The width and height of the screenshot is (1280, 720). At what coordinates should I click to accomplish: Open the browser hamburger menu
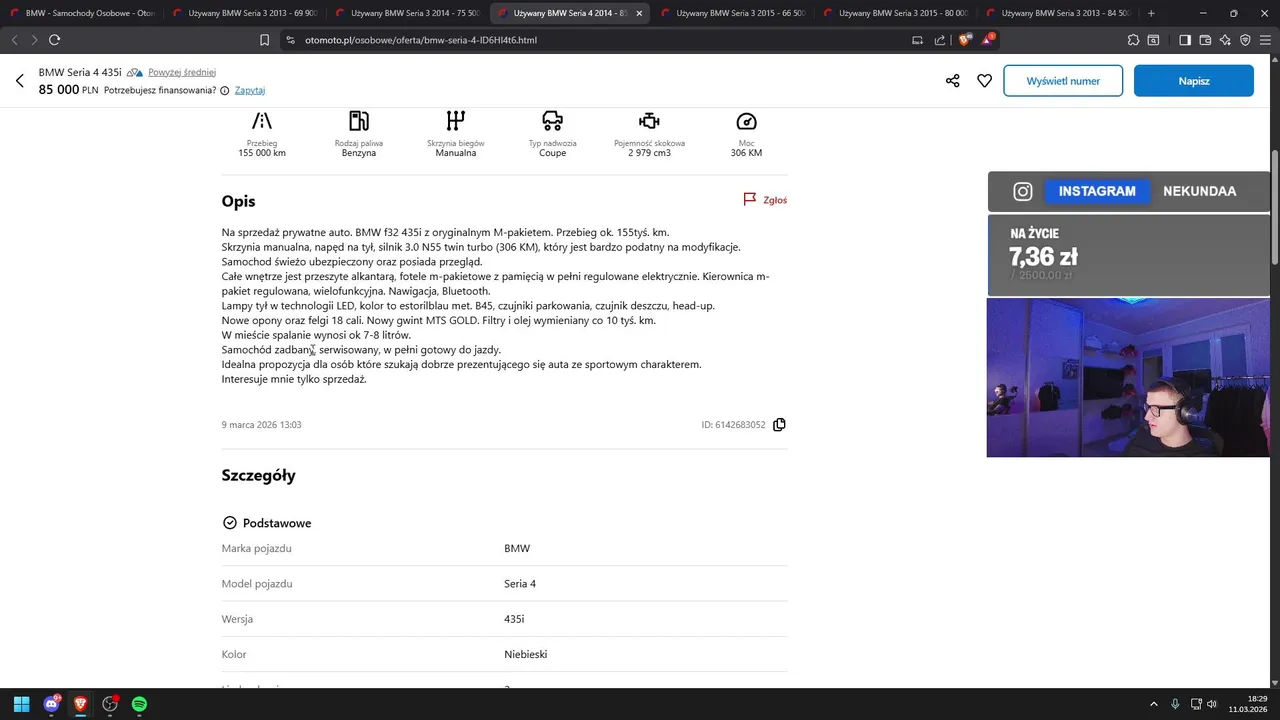tap(1265, 40)
